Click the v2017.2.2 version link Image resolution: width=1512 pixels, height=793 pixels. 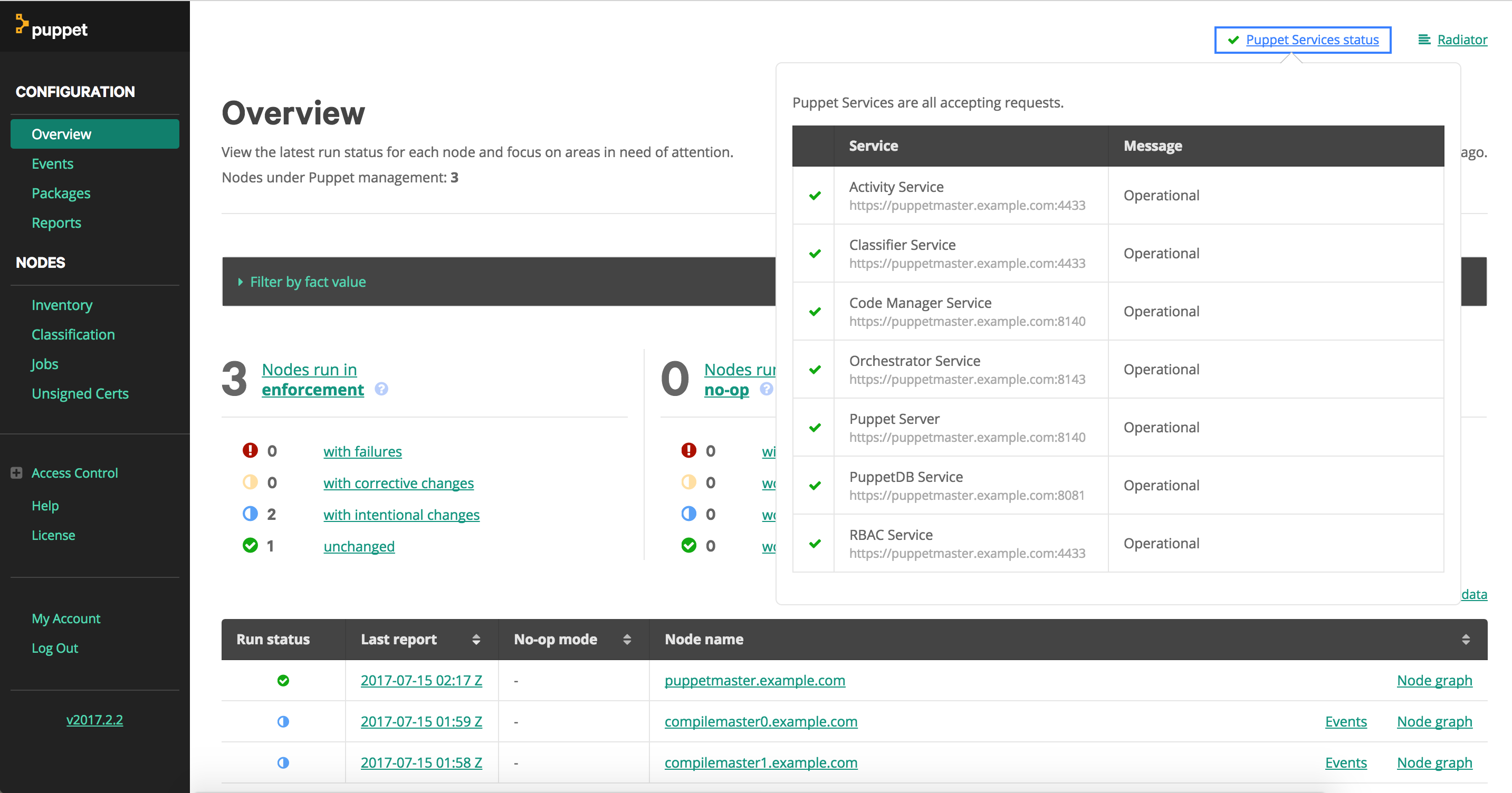pyautogui.click(x=94, y=720)
